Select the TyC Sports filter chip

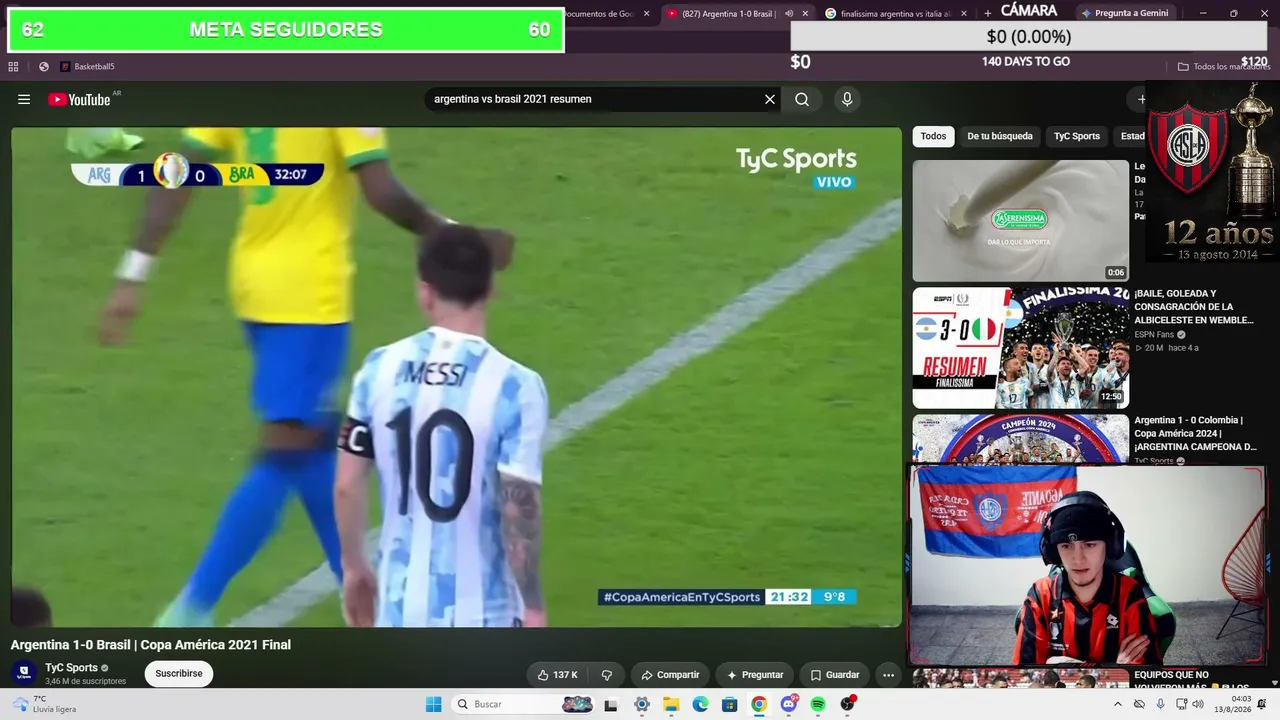click(x=1077, y=136)
